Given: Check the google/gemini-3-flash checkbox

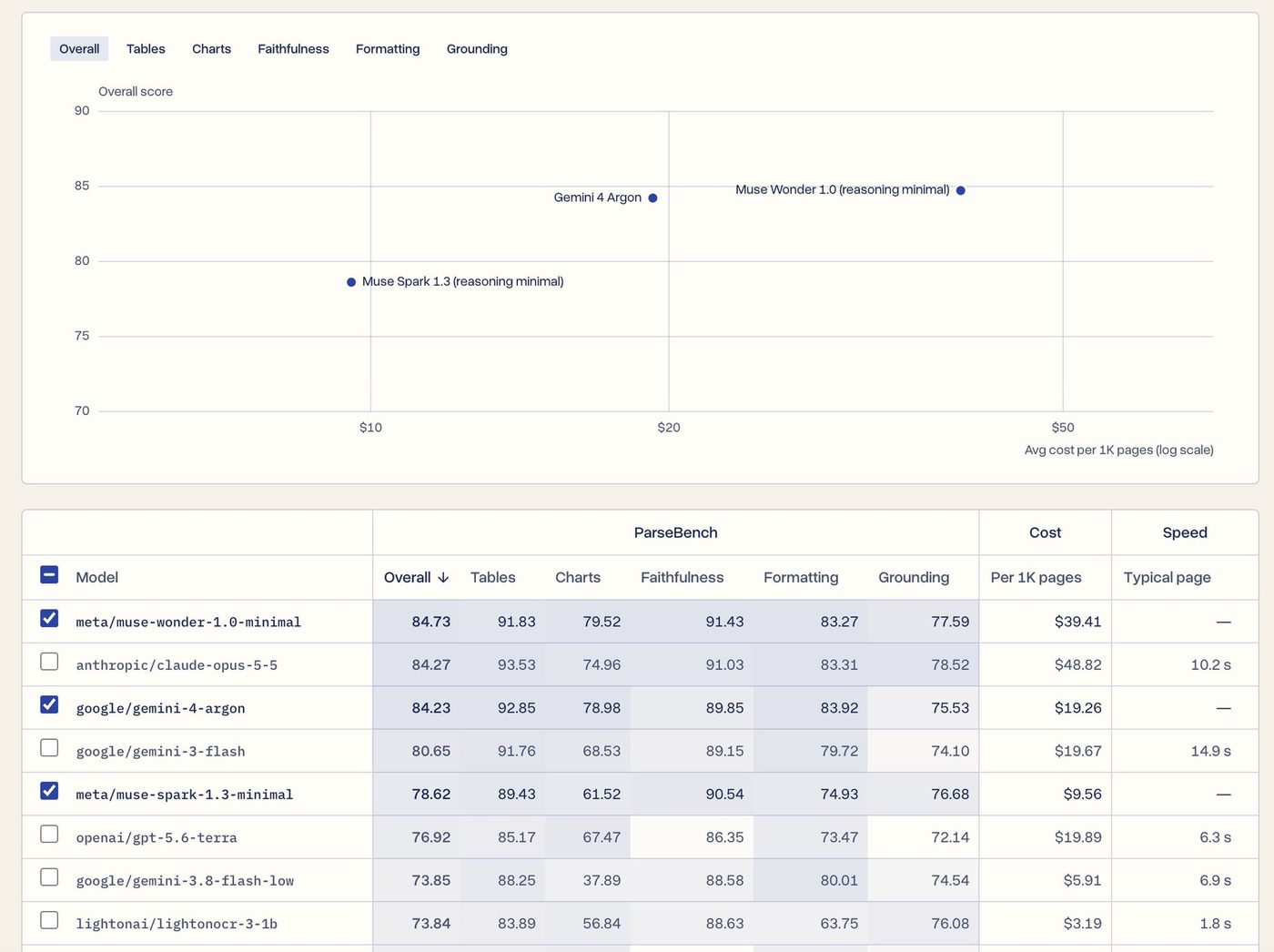Looking at the screenshot, I should point(49,748).
